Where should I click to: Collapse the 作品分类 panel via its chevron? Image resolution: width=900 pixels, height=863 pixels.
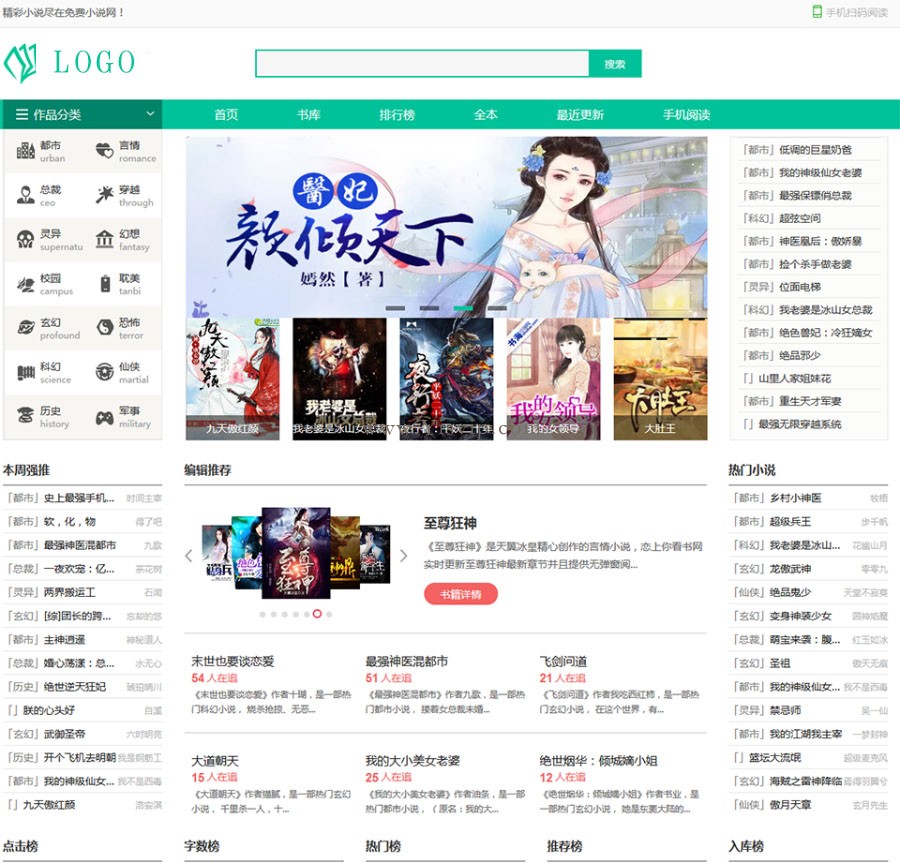pyautogui.click(x=152, y=113)
